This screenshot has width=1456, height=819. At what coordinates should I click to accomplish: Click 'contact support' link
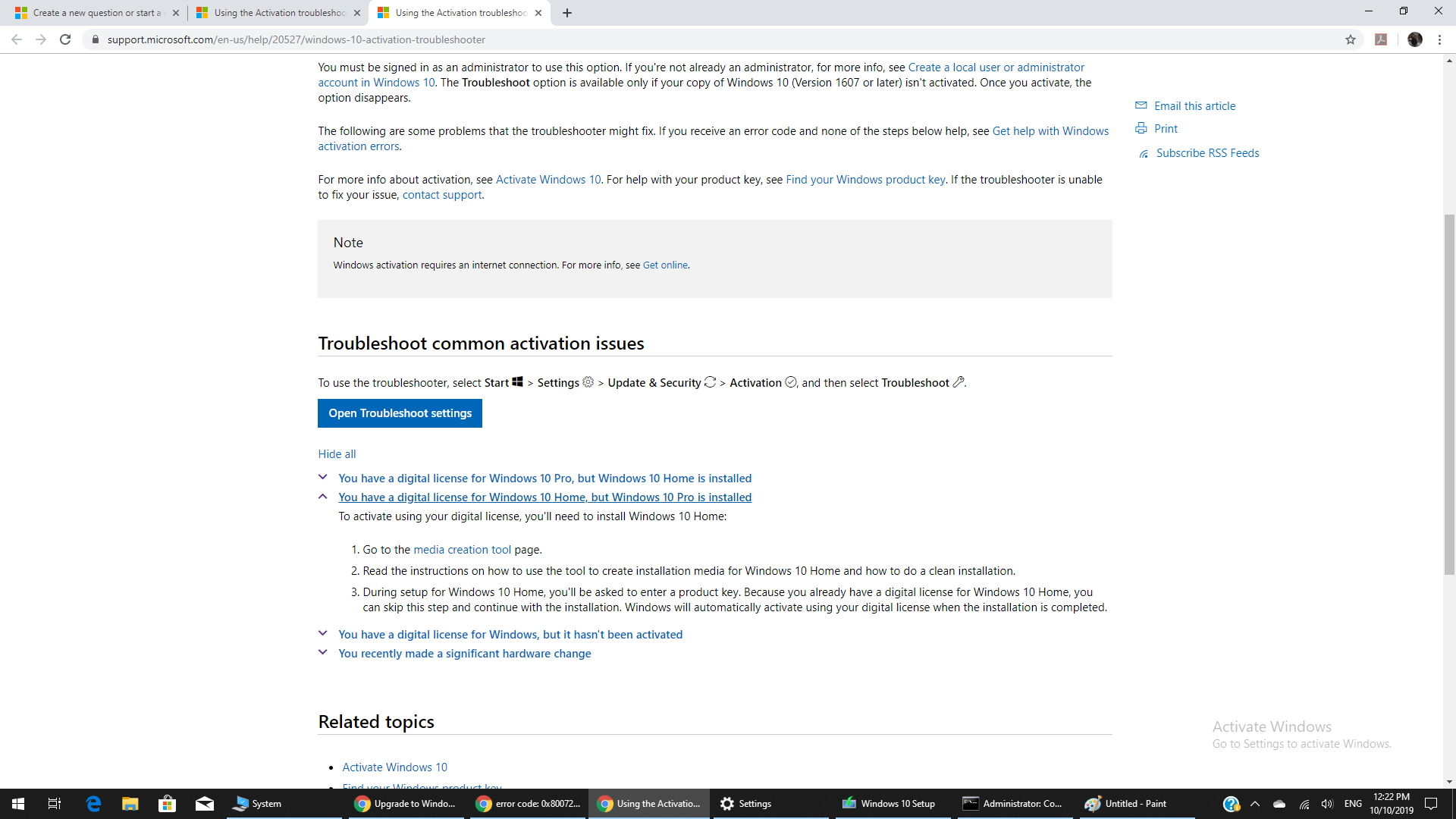(442, 195)
